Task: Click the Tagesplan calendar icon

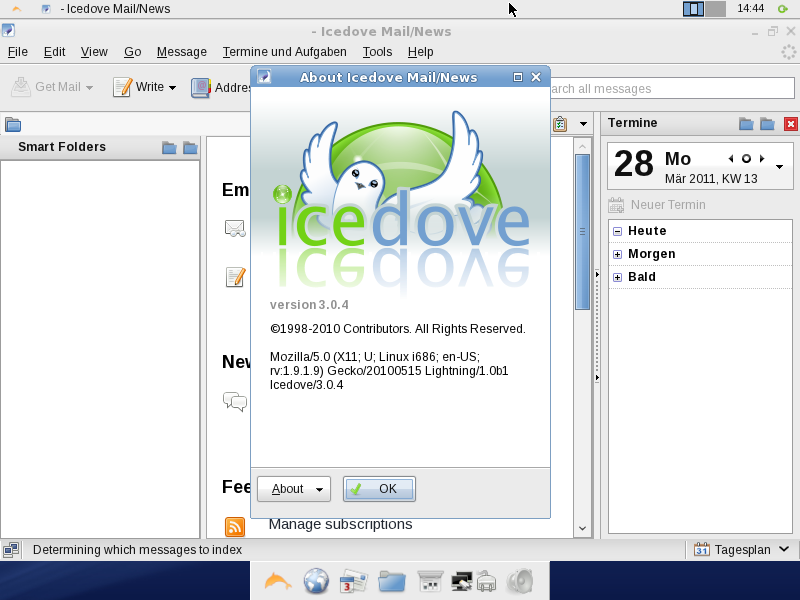Action: (703, 549)
